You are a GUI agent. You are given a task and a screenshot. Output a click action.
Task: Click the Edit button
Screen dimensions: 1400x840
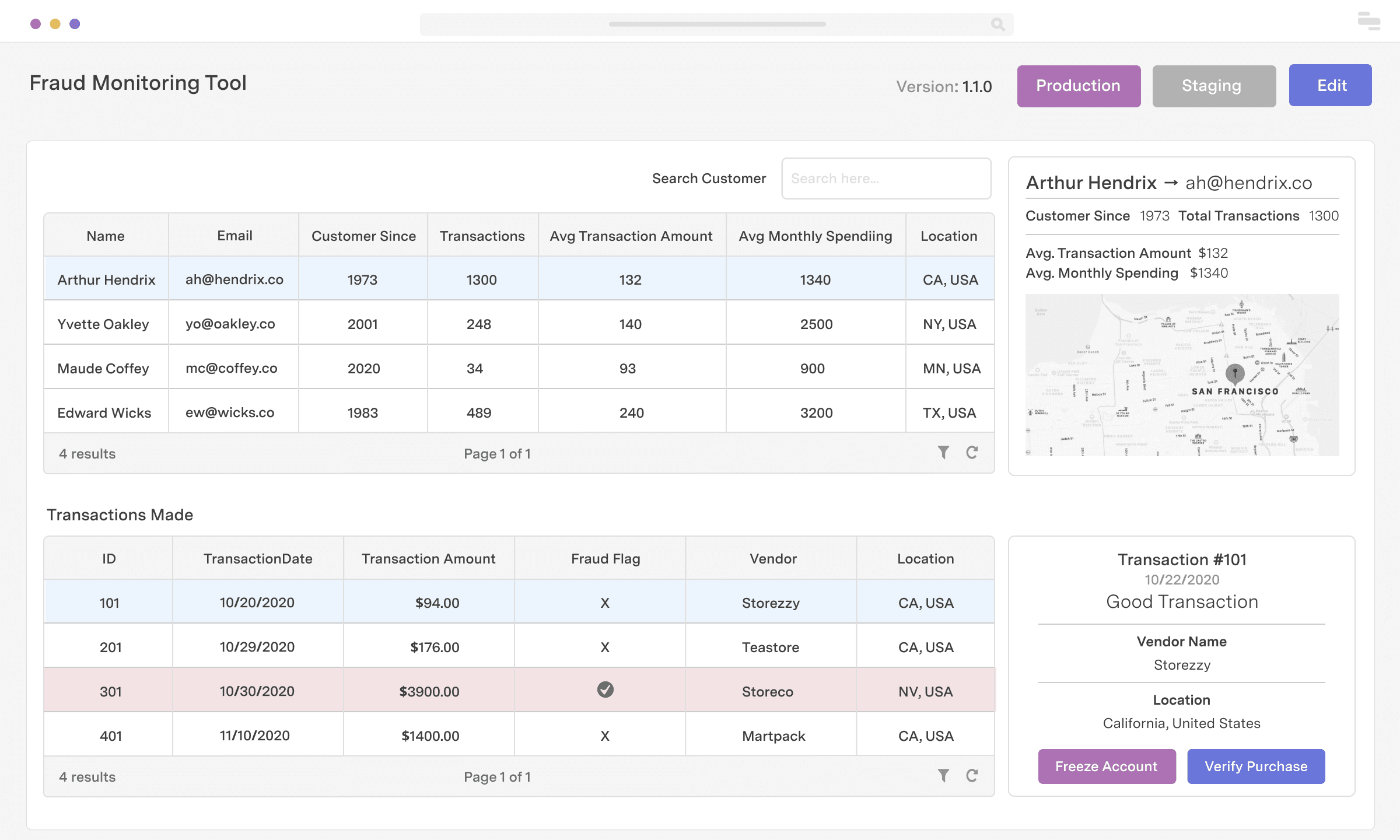[1331, 85]
